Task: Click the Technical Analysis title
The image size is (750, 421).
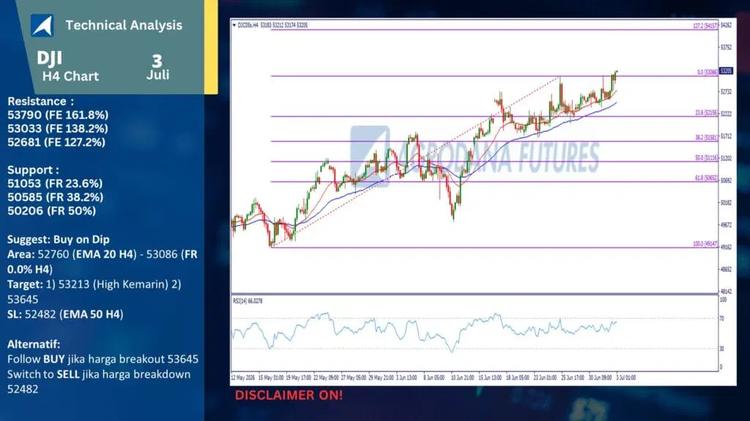Action: [x=124, y=25]
